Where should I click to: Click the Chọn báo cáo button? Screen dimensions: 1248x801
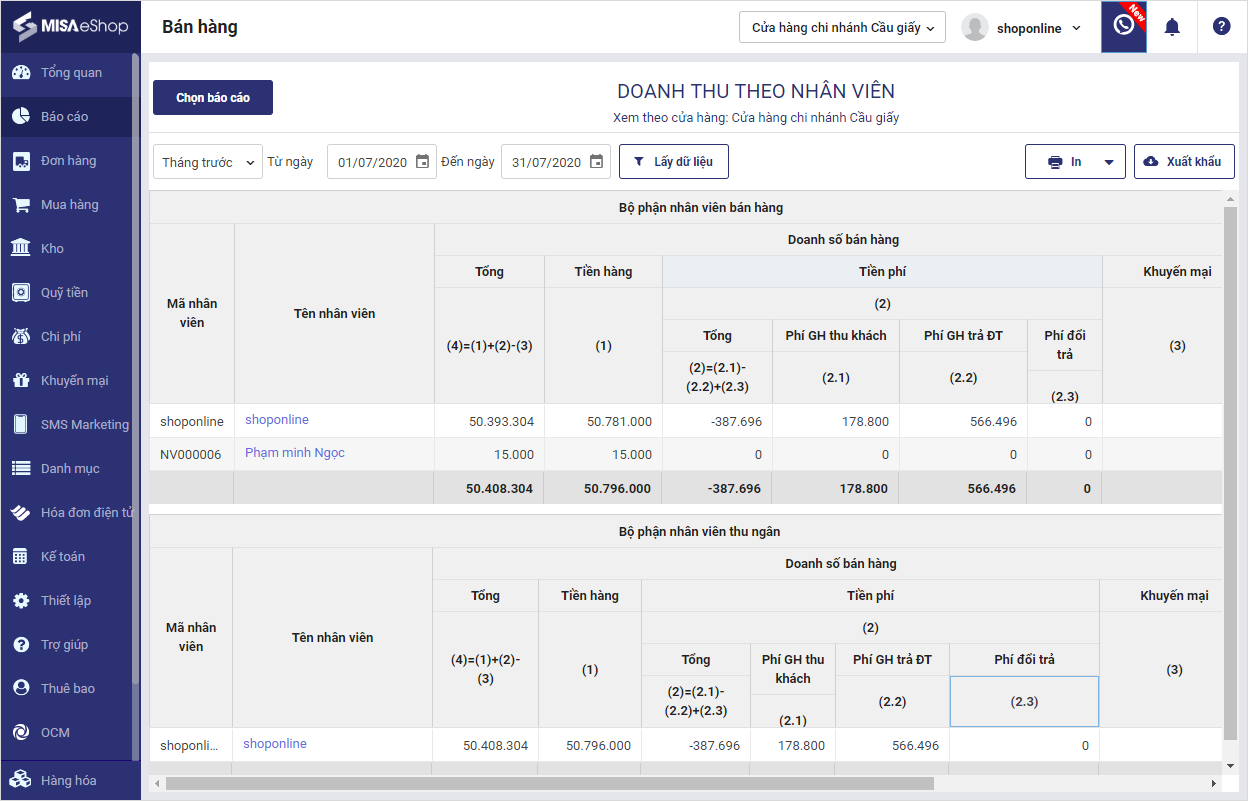point(213,98)
